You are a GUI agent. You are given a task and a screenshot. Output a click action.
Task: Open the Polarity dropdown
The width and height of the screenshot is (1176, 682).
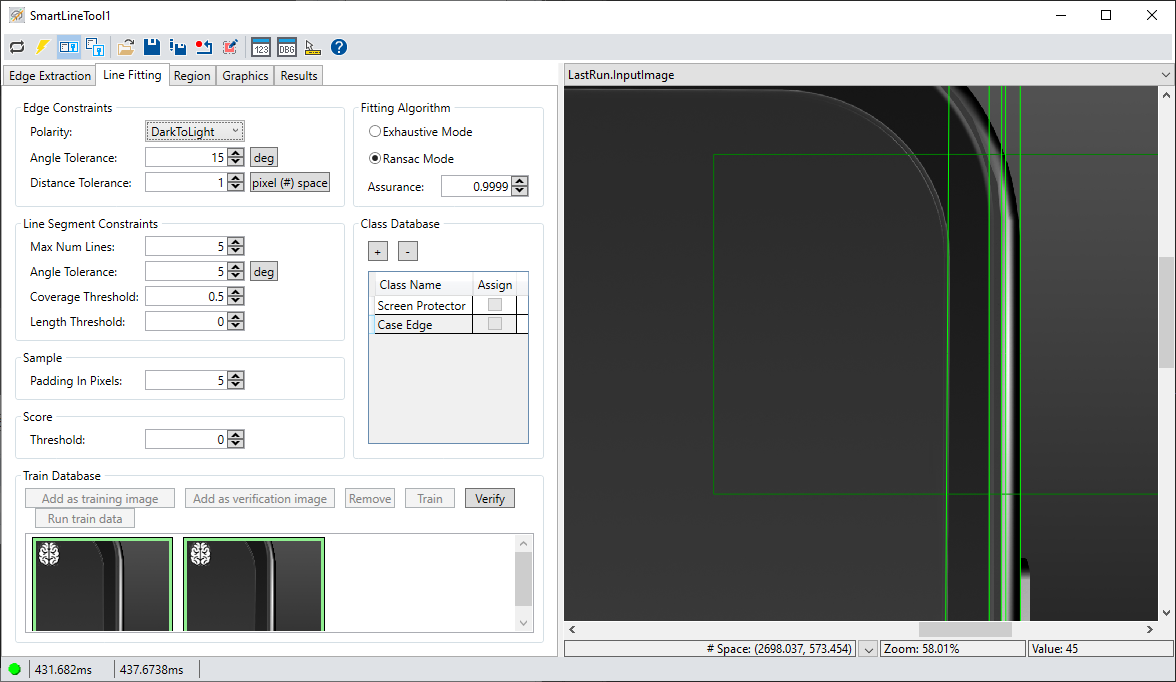[237, 131]
